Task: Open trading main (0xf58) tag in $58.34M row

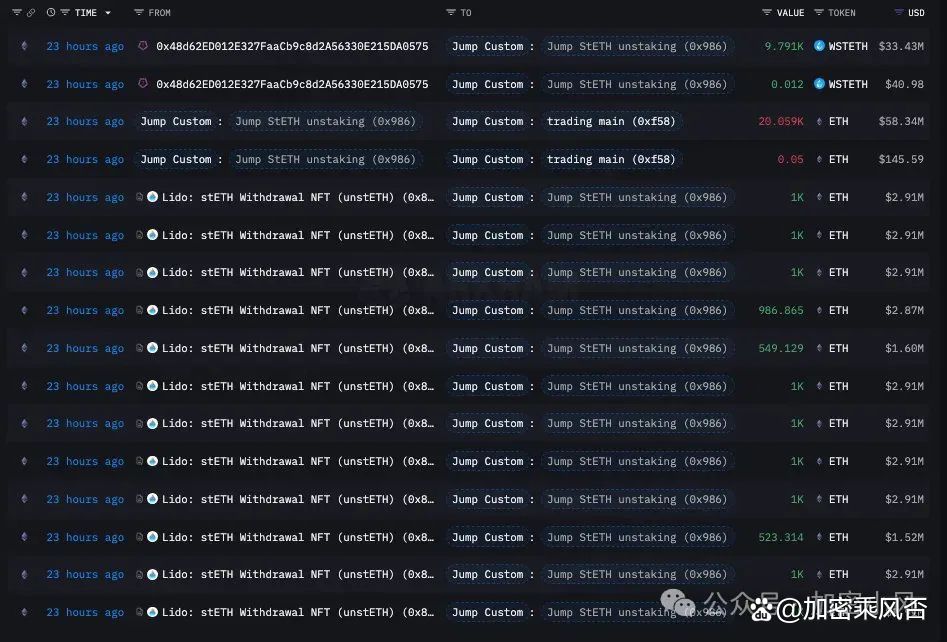Action: click(611, 121)
